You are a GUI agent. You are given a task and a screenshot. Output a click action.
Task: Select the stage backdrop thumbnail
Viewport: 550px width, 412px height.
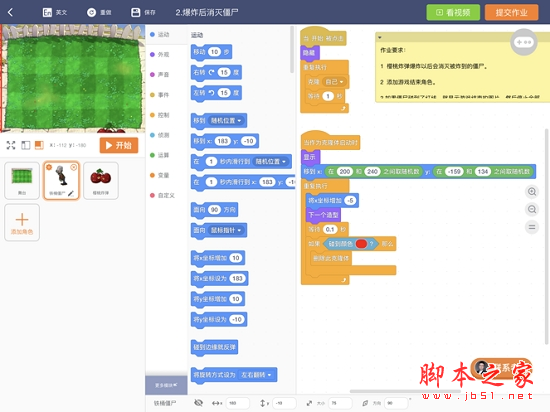(x=22, y=181)
